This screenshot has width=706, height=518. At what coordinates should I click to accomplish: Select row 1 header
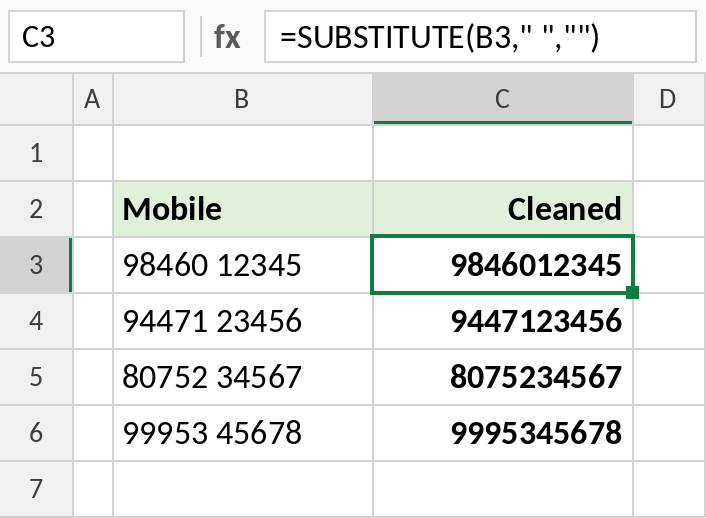36,153
